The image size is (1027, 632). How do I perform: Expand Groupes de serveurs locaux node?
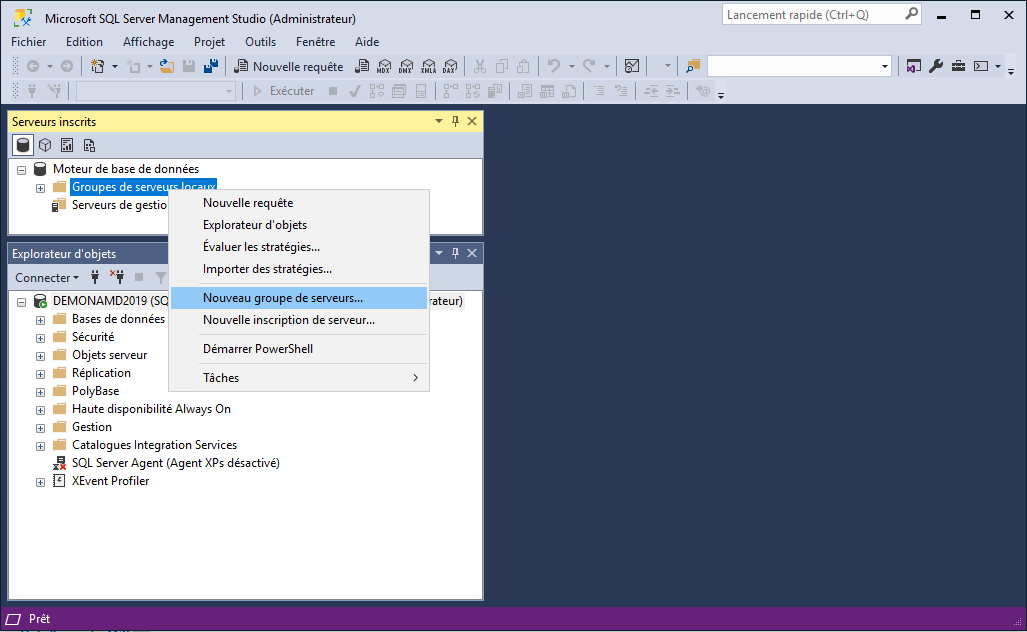(x=41, y=188)
